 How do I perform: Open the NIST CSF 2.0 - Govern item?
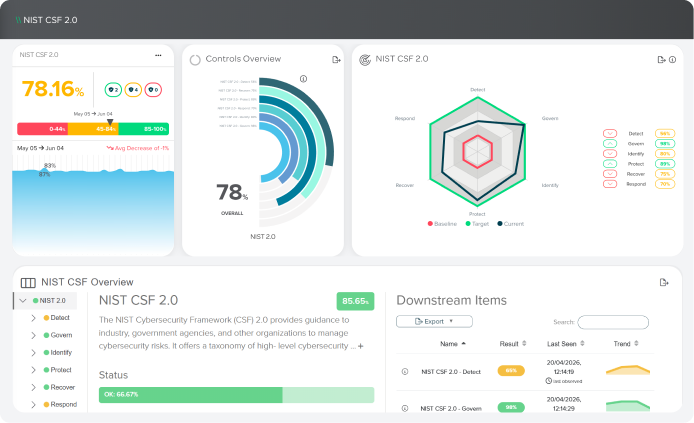coord(451,409)
